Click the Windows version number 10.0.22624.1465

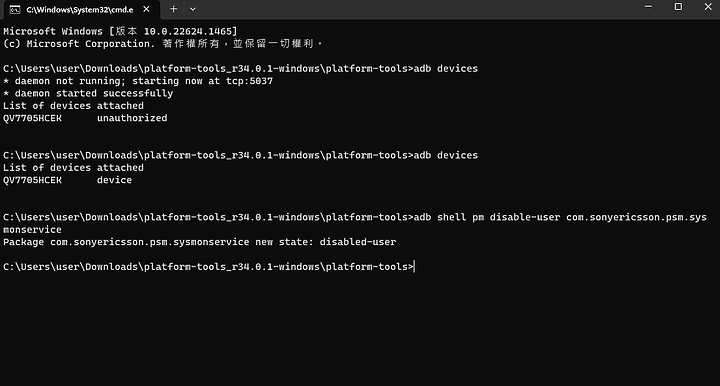(x=188, y=31)
